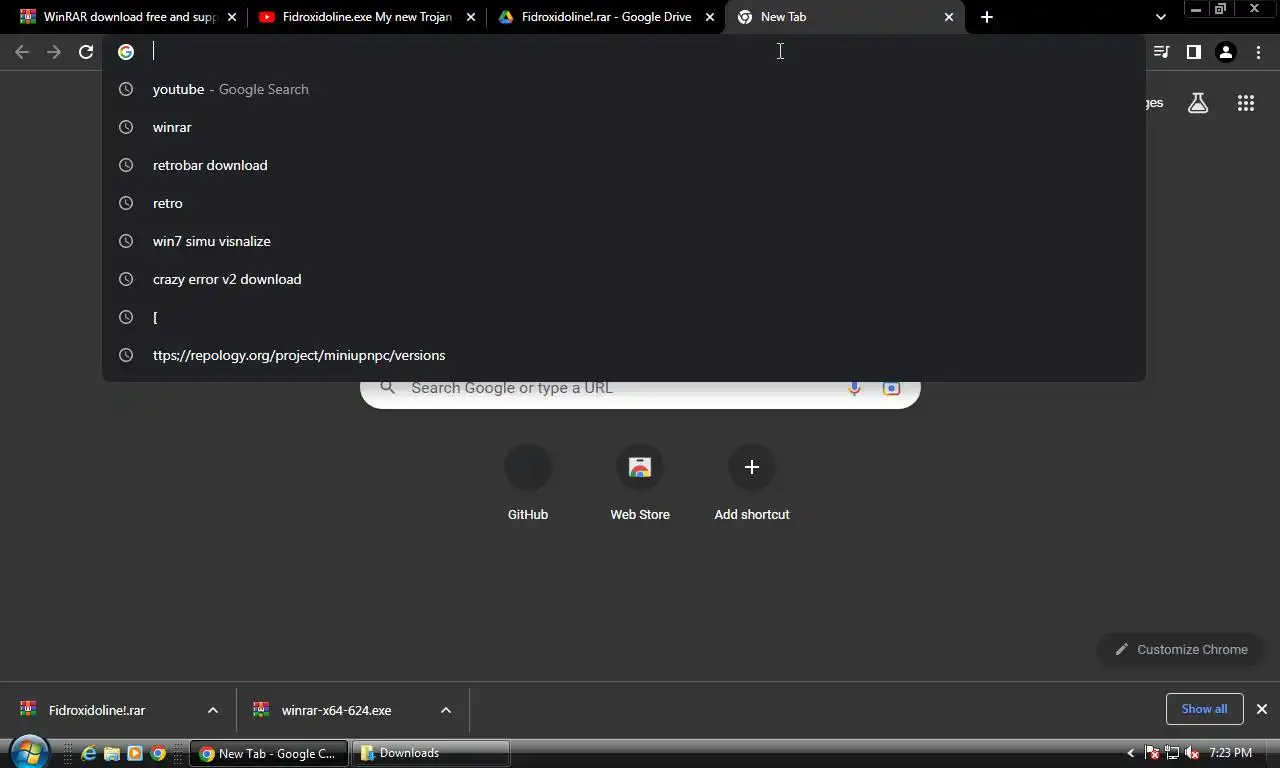Close the WinRAR download tab
The width and height of the screenshot is (1280, 768).
[x=232, y=17]
